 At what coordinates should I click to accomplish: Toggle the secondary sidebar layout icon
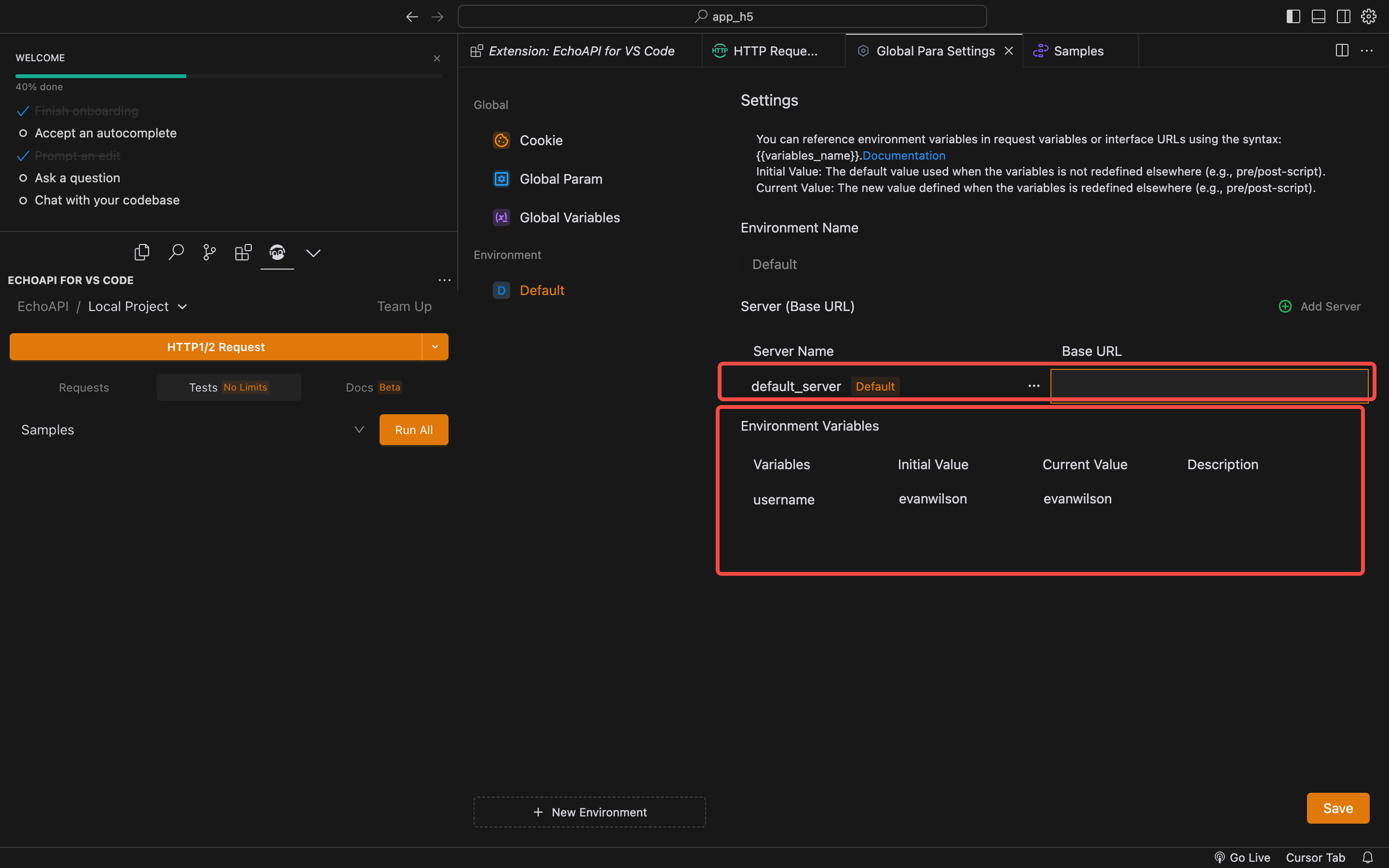[1343, 17]
